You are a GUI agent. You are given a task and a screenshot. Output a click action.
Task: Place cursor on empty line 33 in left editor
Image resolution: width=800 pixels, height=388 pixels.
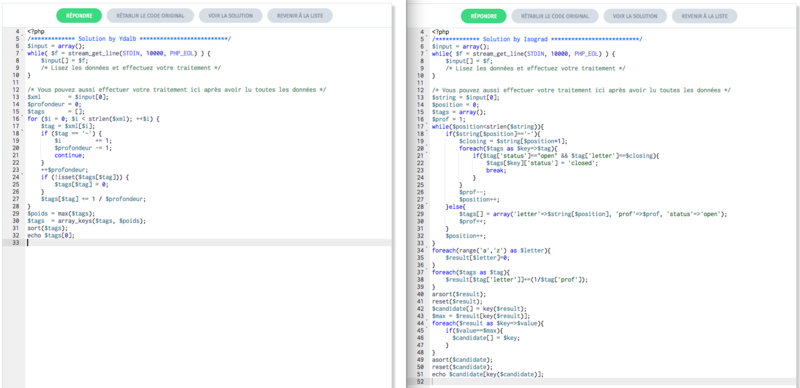[x=208, y=243]
